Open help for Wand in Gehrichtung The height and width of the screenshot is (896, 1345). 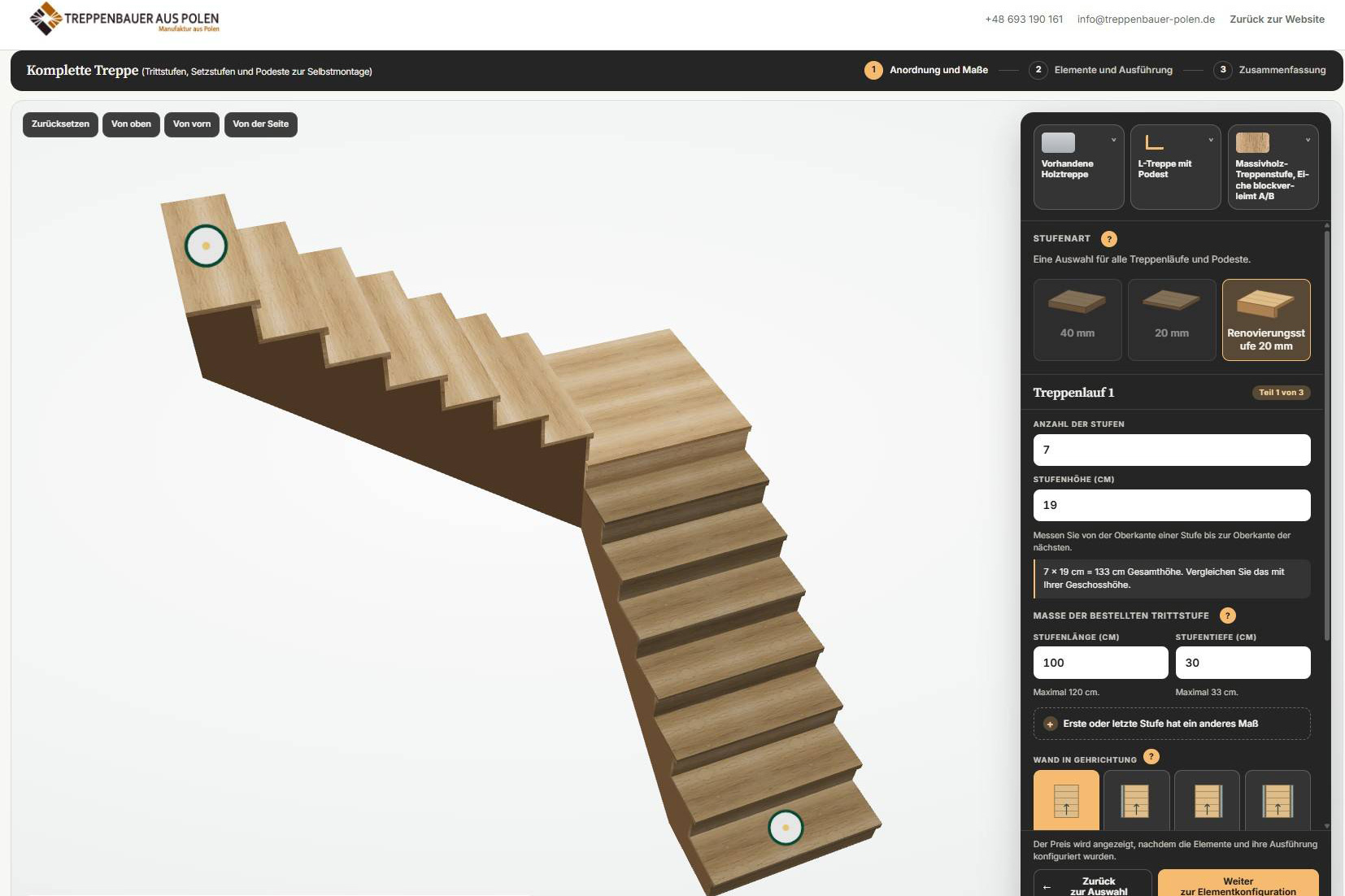(x=1151, y=757)
